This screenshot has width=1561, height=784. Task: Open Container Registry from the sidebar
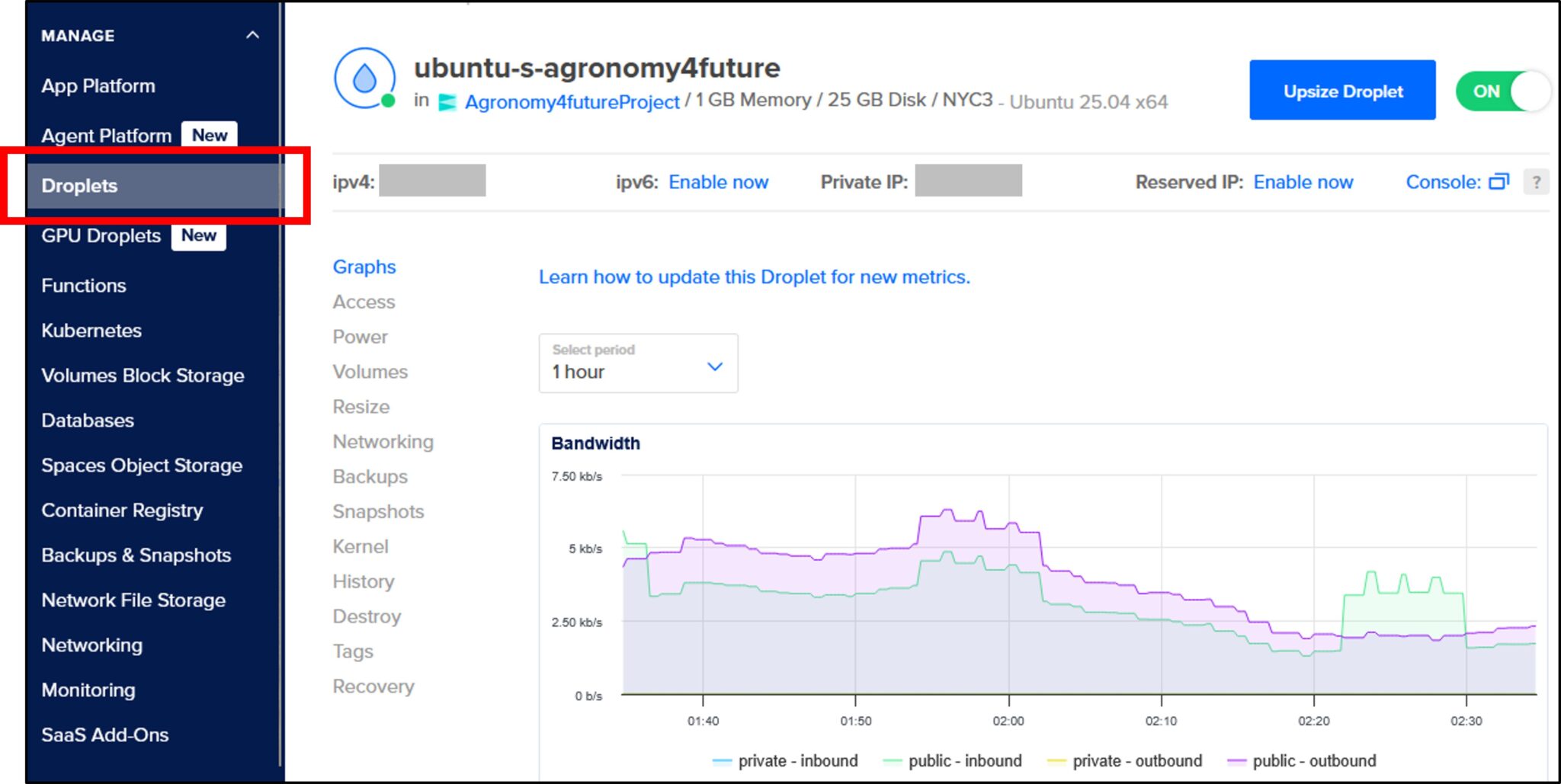(x=122, y=510)
